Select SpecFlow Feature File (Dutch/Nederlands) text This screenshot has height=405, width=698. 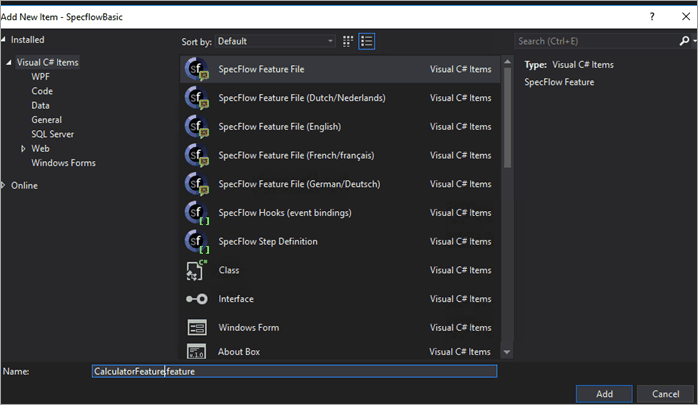pos(302,98)
